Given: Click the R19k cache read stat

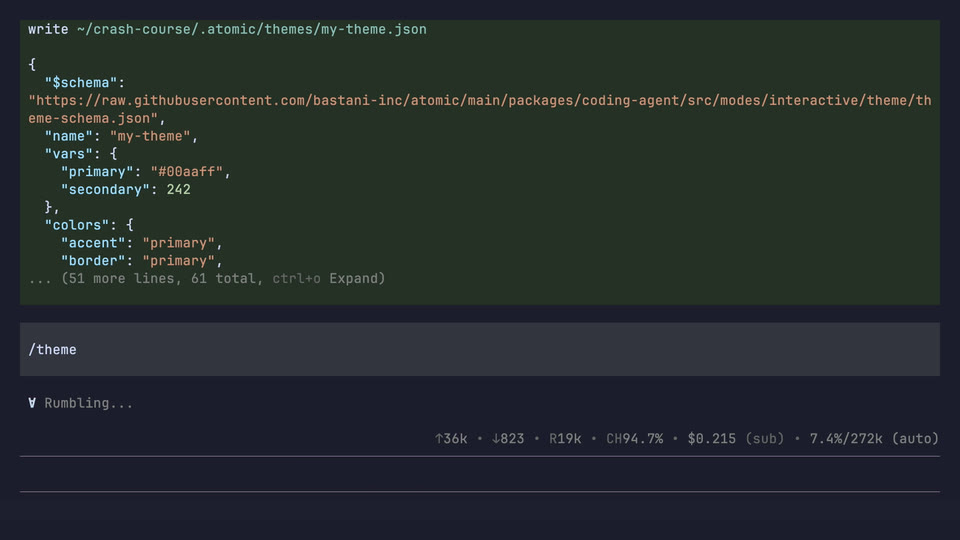Looking at the screenshot, I should click(565, 438).
